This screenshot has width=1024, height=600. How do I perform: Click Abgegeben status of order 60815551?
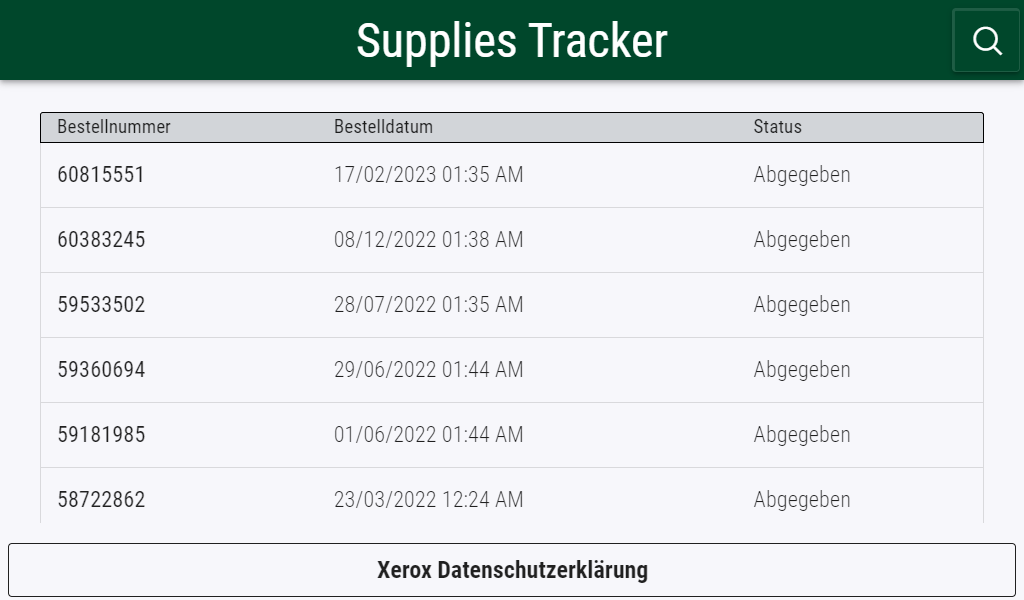802,175
